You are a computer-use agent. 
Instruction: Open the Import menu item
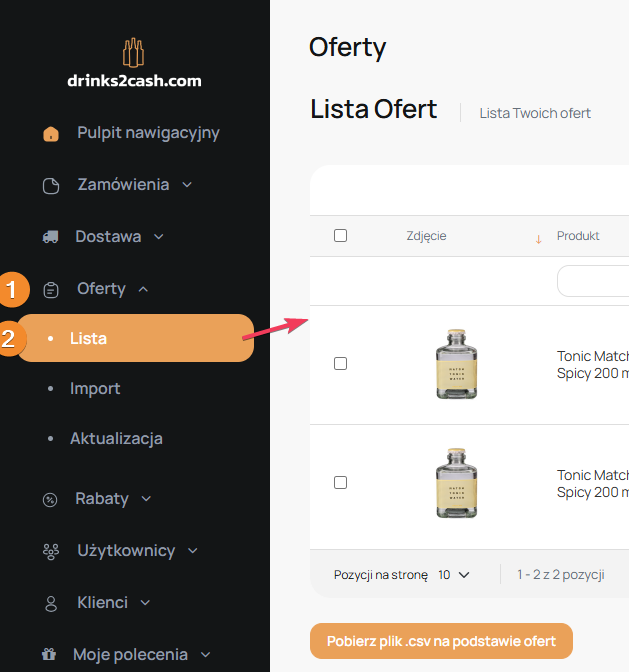(x=95, y=389)
